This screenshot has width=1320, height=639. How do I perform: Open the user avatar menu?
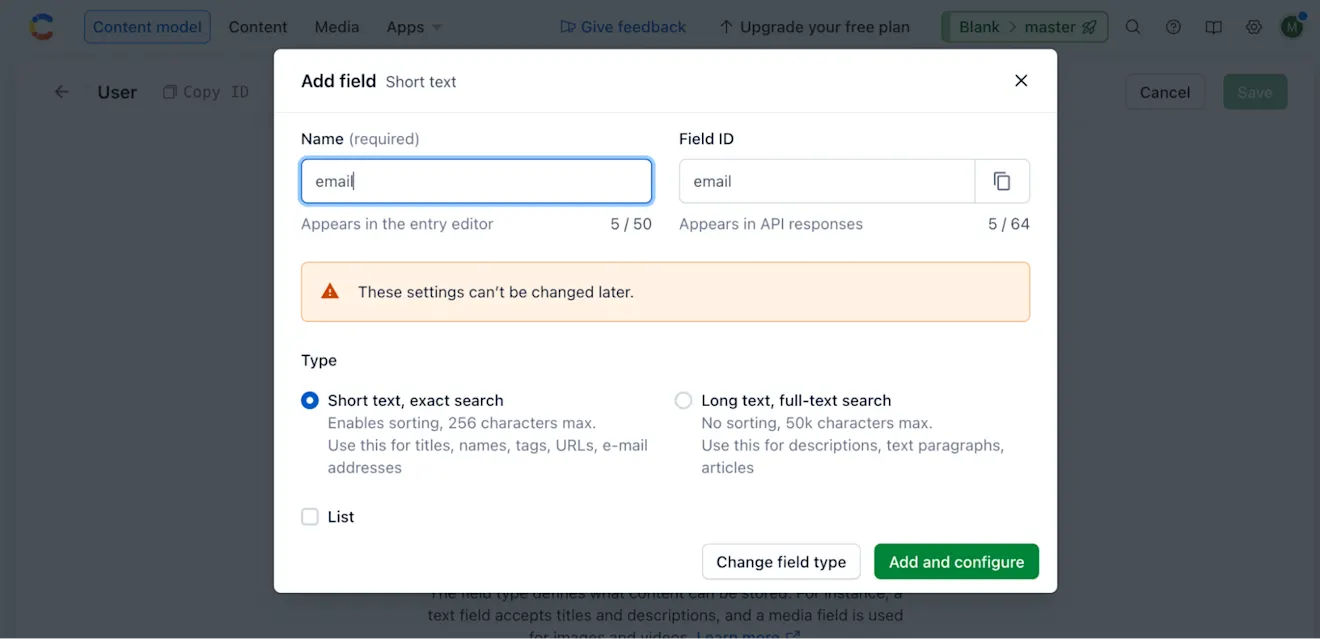click(1292, 27)
